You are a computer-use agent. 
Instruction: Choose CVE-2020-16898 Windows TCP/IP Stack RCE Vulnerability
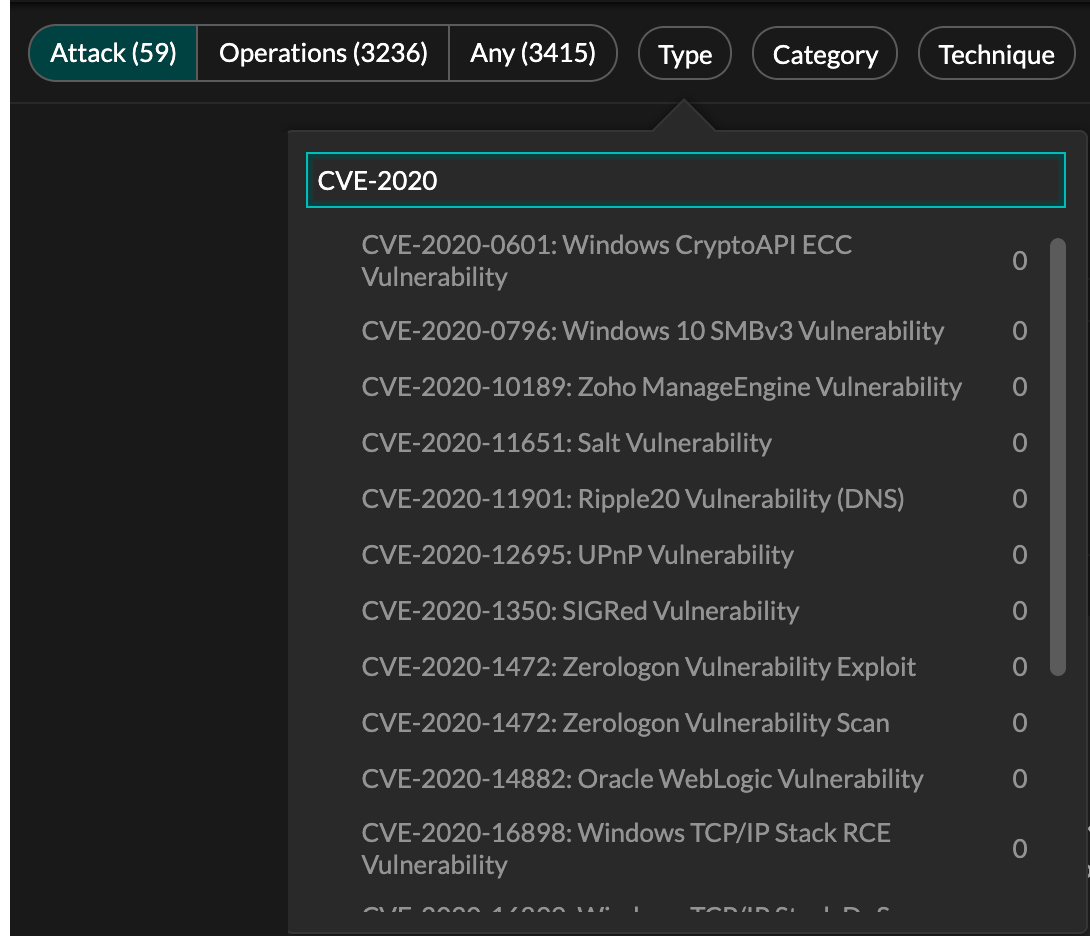point(694,848)
